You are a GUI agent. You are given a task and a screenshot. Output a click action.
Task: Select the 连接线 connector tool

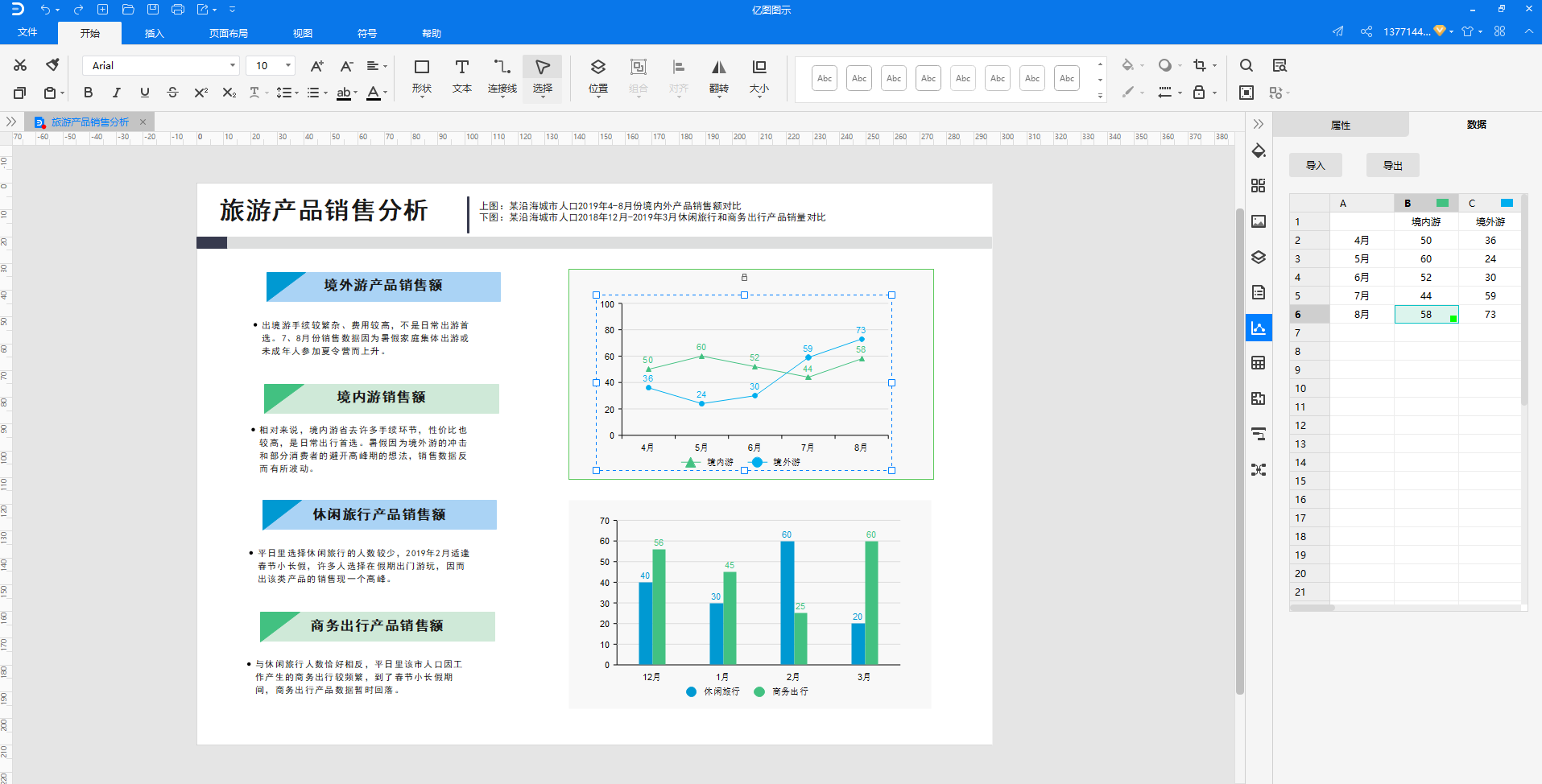tap(502, 76)
